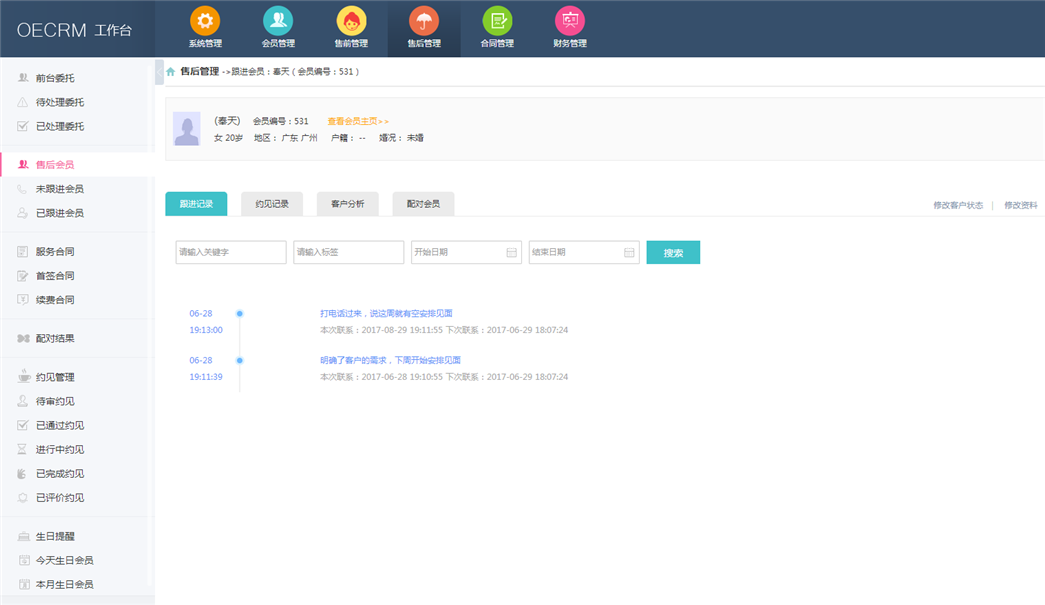
Task: Click the home icon in breadcrumb
Action: click(171, 72)
